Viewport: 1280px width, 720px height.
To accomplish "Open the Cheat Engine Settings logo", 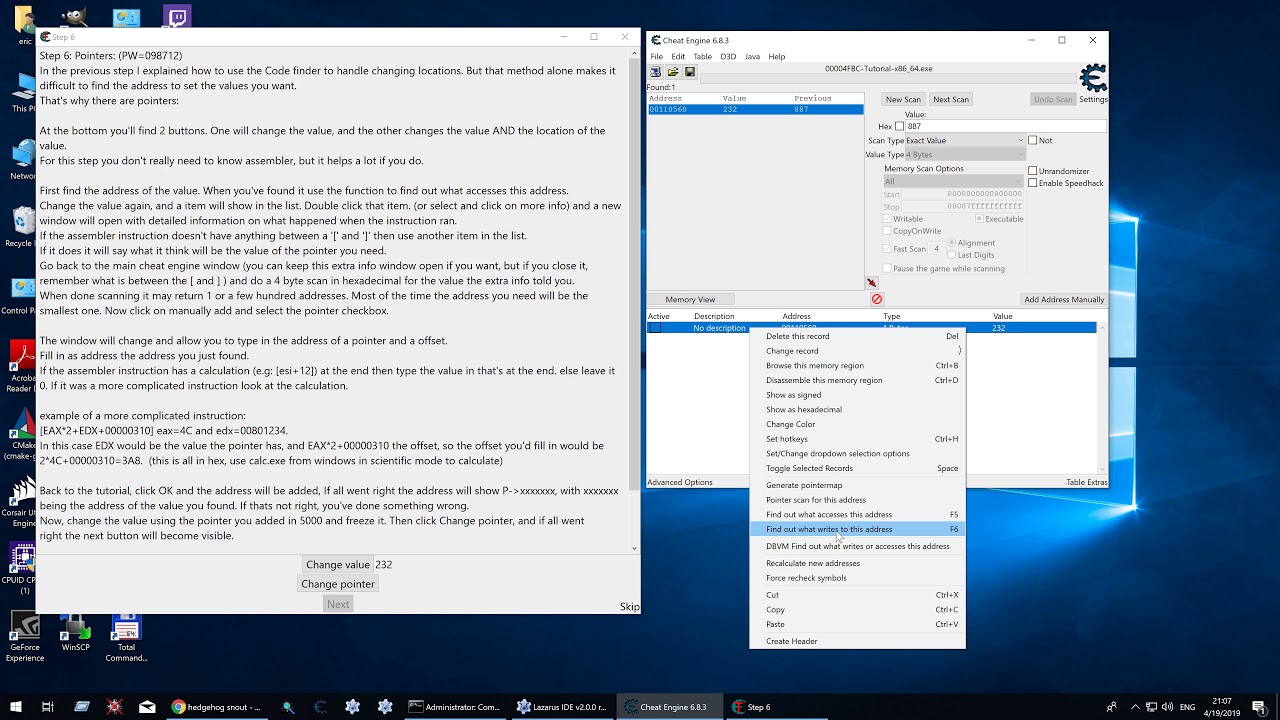I will click(1093, 78).
